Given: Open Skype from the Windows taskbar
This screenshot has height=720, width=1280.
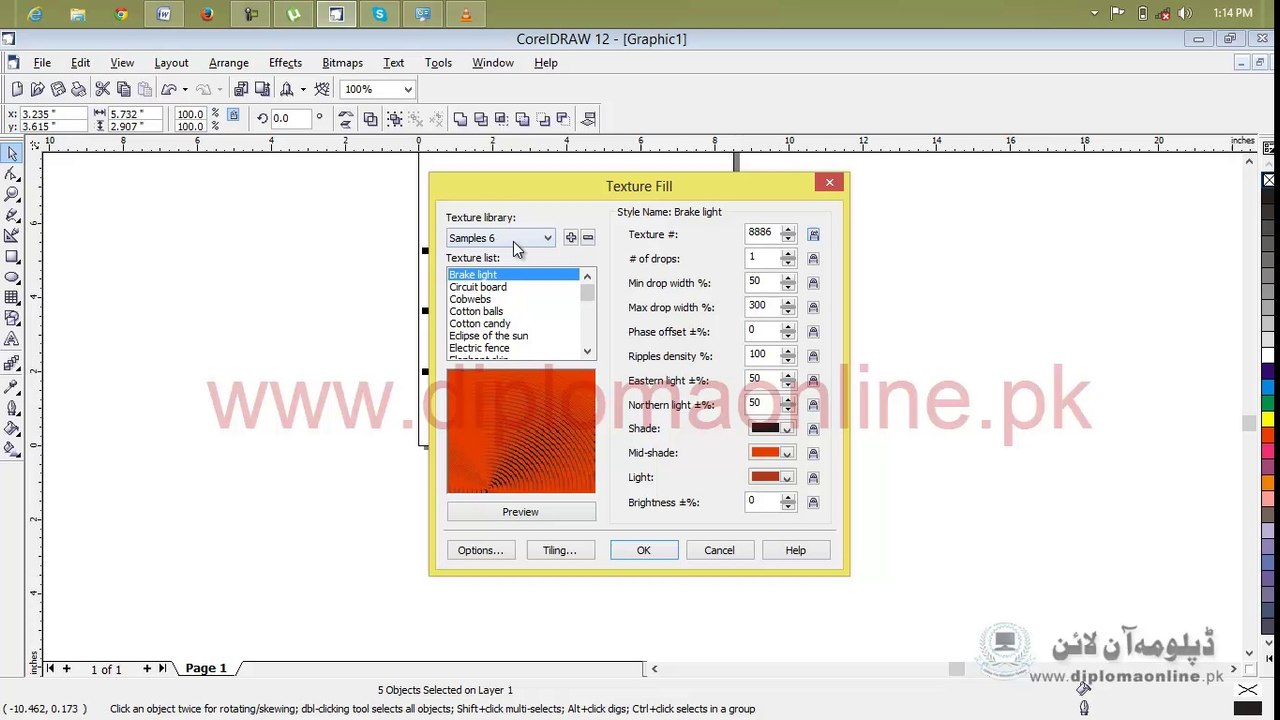Looking at the screenshot, I should 379,14.
